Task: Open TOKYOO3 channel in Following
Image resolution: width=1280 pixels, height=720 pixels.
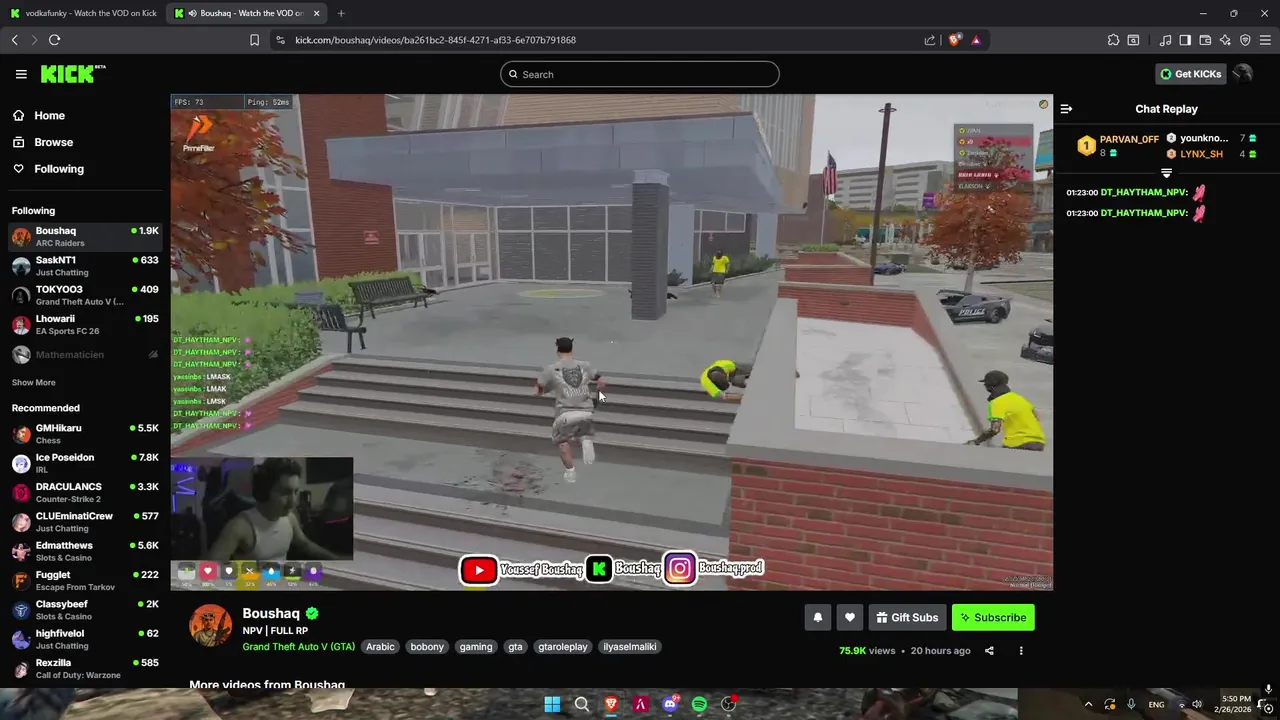Action: (85, 295)
